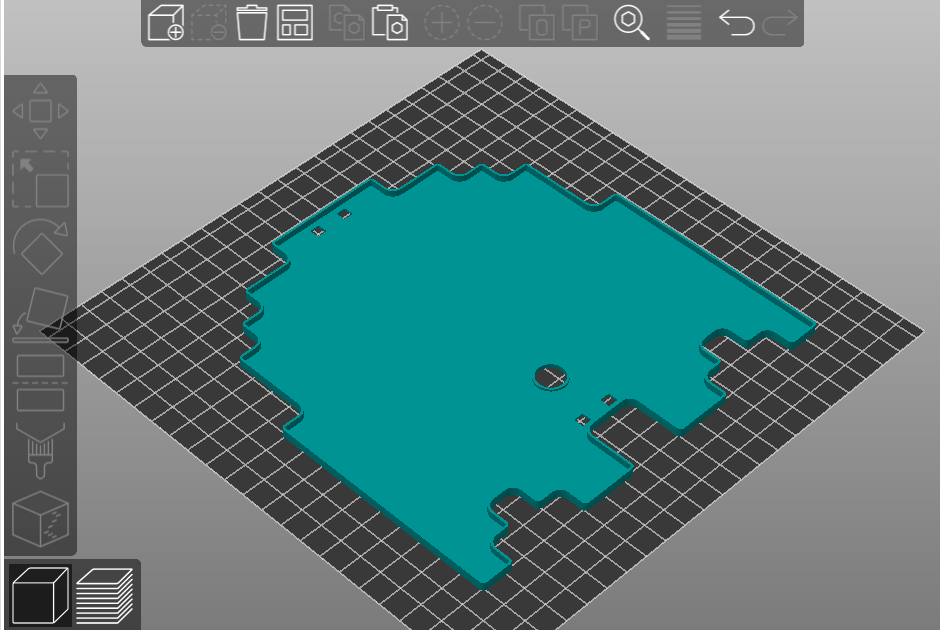The height and width of the screenshot is (630, 940).
Task: Select the Seam painting cube tool
Action: [x=40, y=519]
